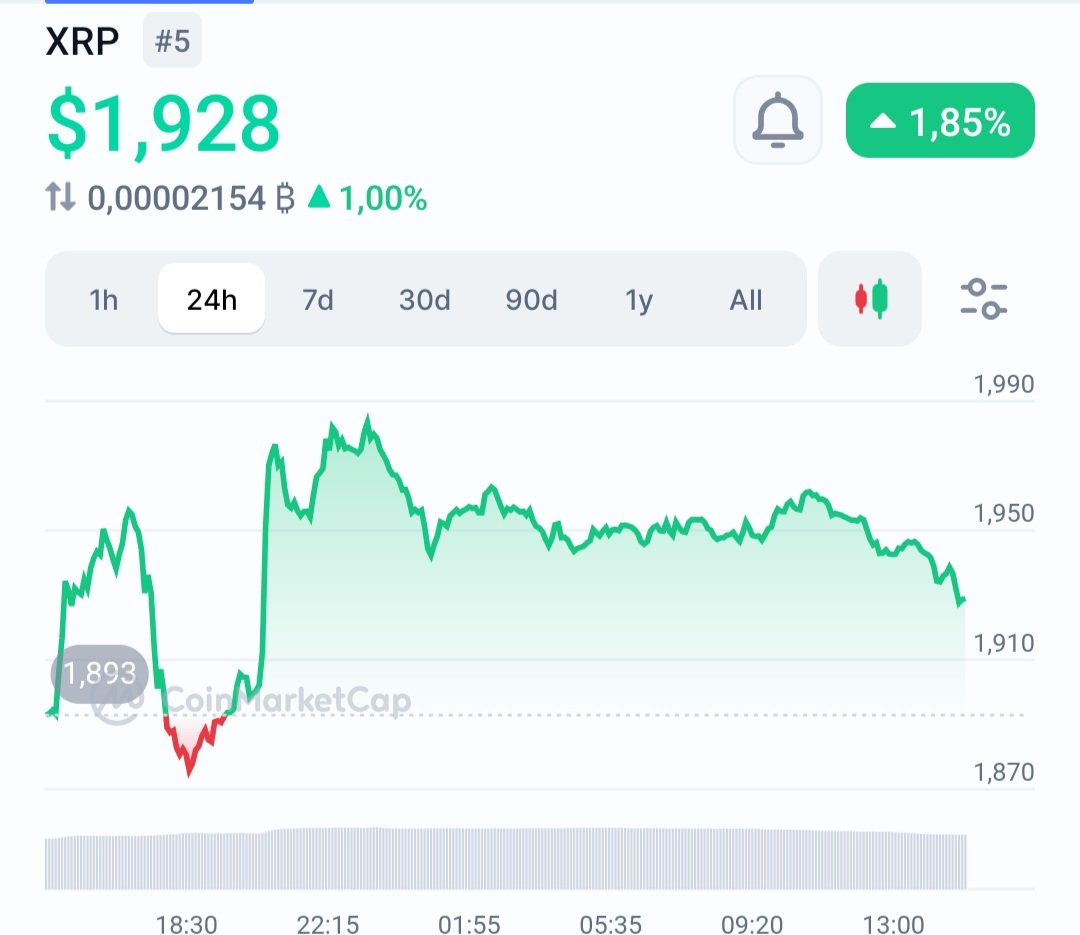Tap the volume bars below chart
1080x935 pixels.
point(506,859)
